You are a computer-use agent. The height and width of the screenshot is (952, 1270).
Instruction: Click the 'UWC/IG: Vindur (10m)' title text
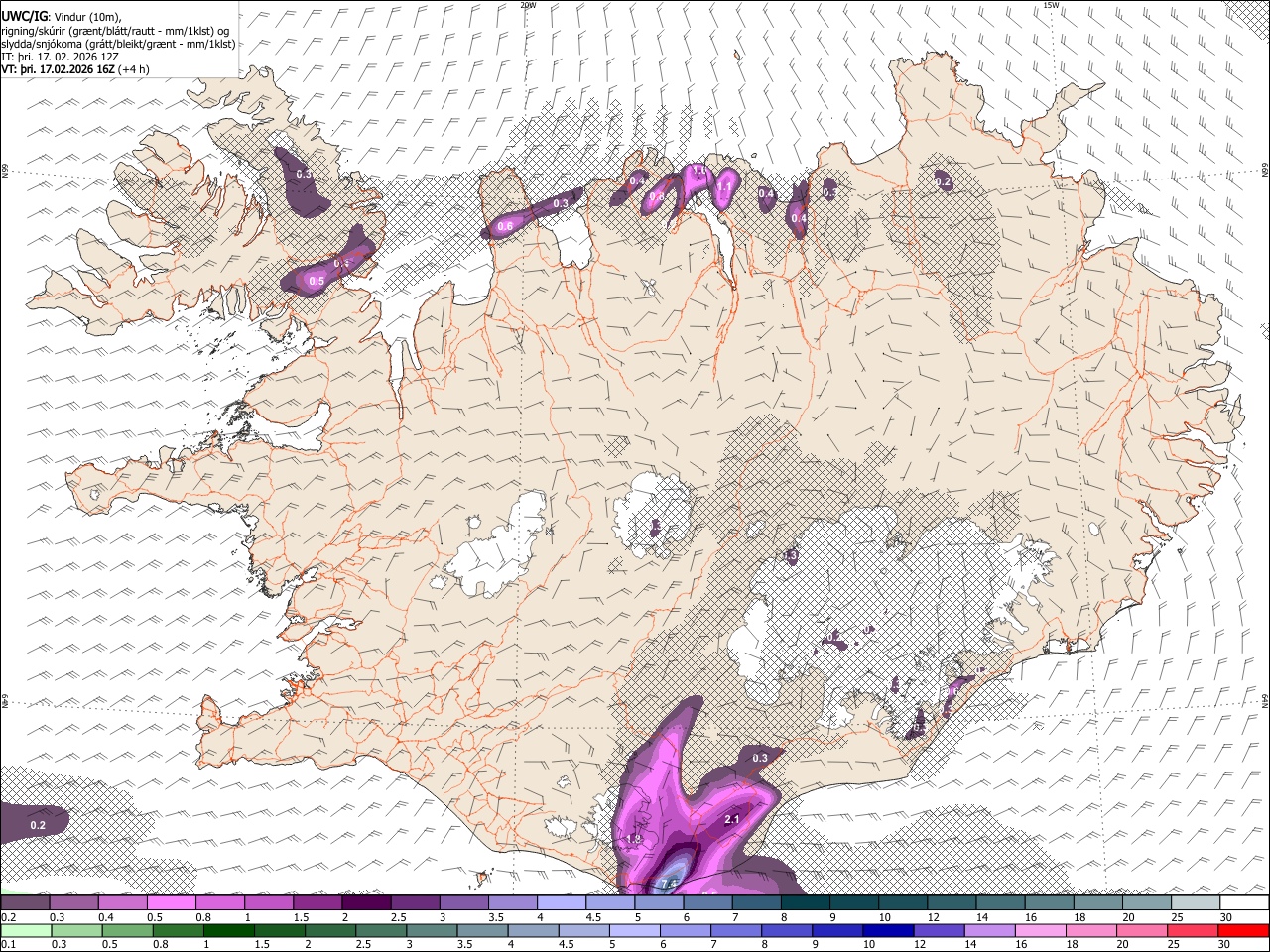62,15
